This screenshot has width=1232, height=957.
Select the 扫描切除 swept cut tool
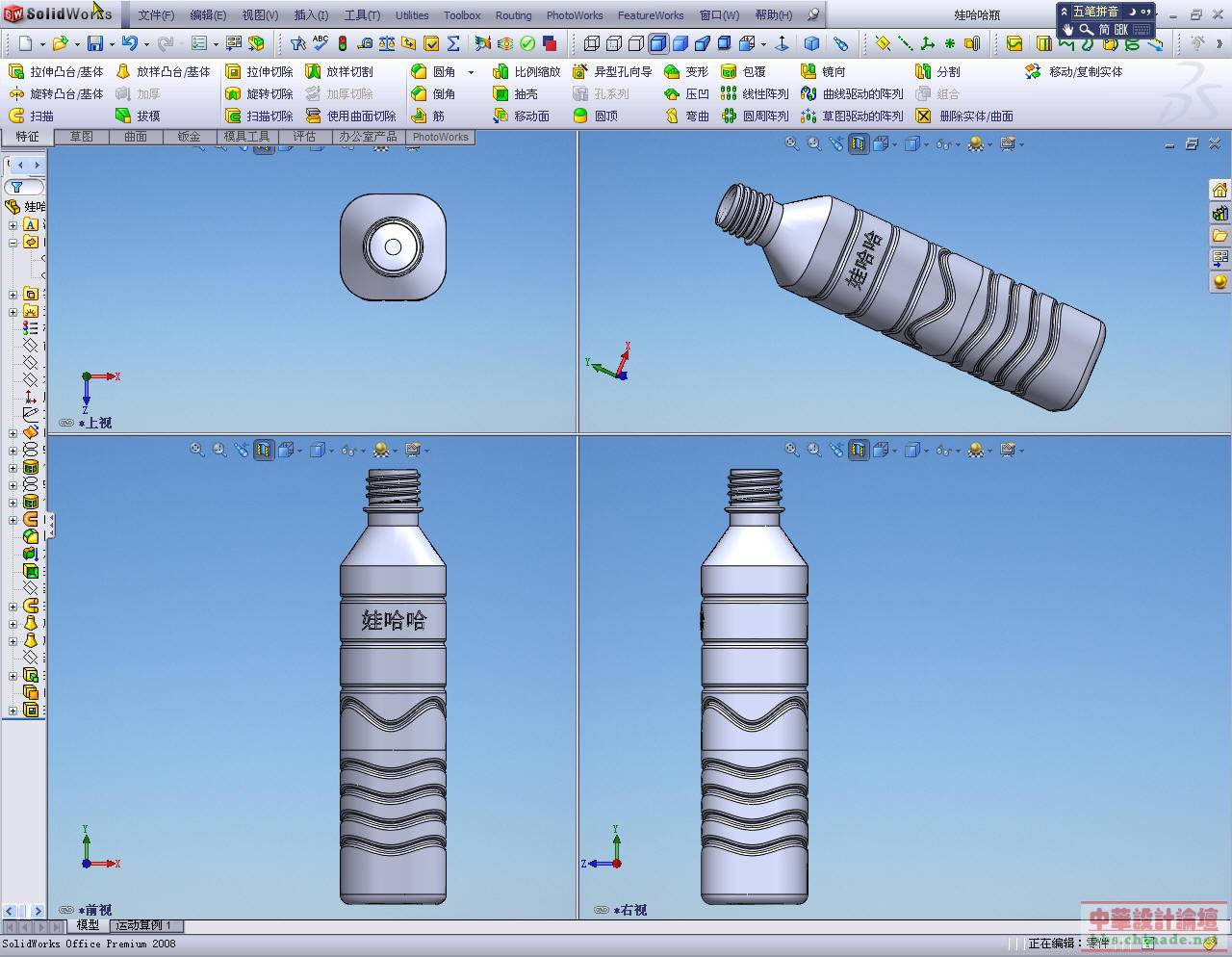point(259,116)
